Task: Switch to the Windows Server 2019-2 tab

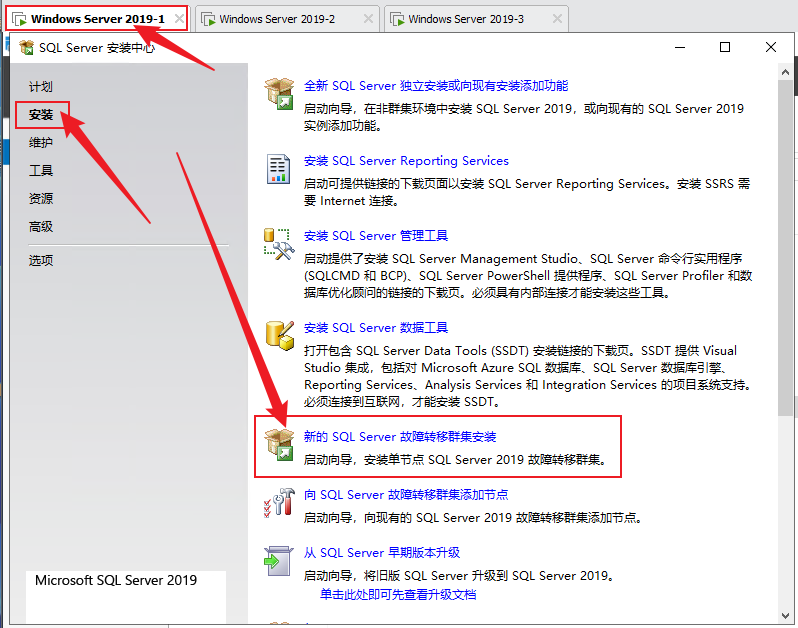Action: click(287, 19)
